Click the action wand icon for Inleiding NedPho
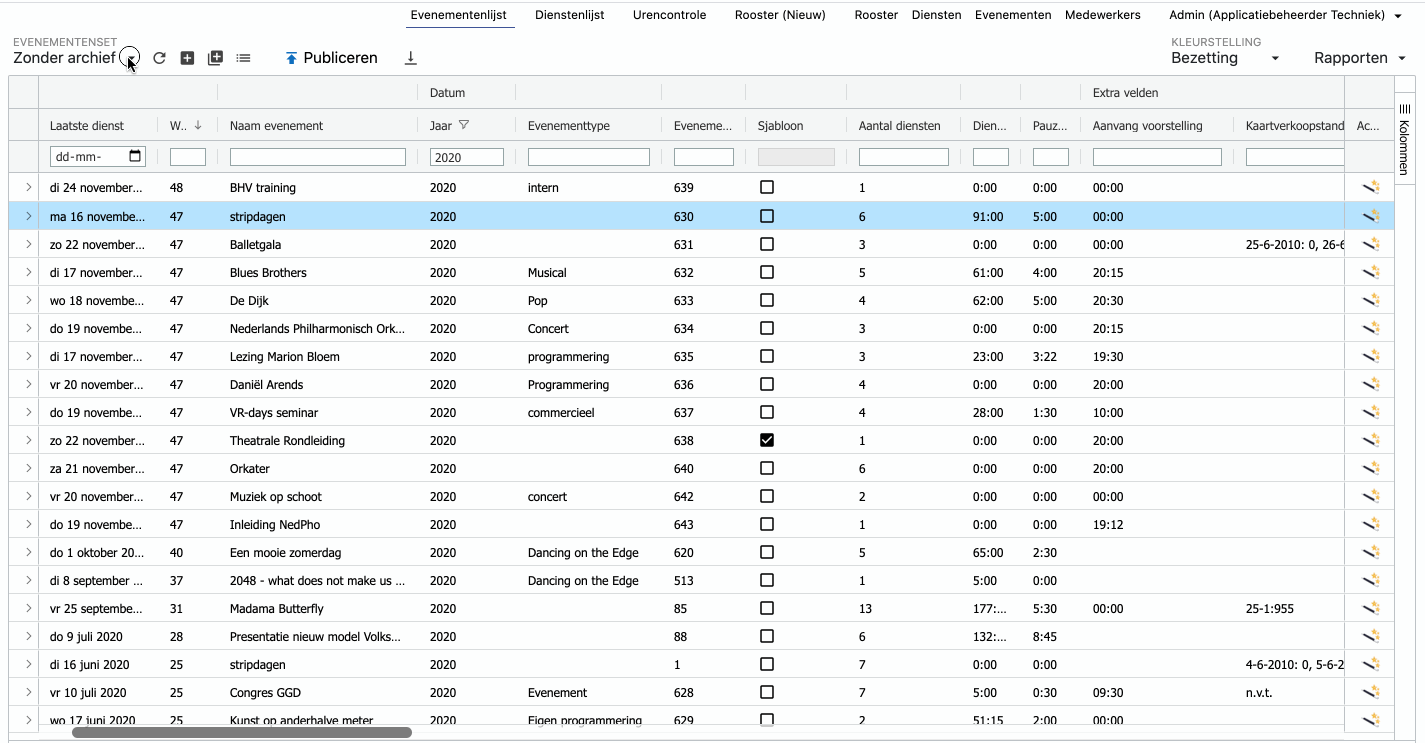The image size is (1425, 743). click(1370, 523)
